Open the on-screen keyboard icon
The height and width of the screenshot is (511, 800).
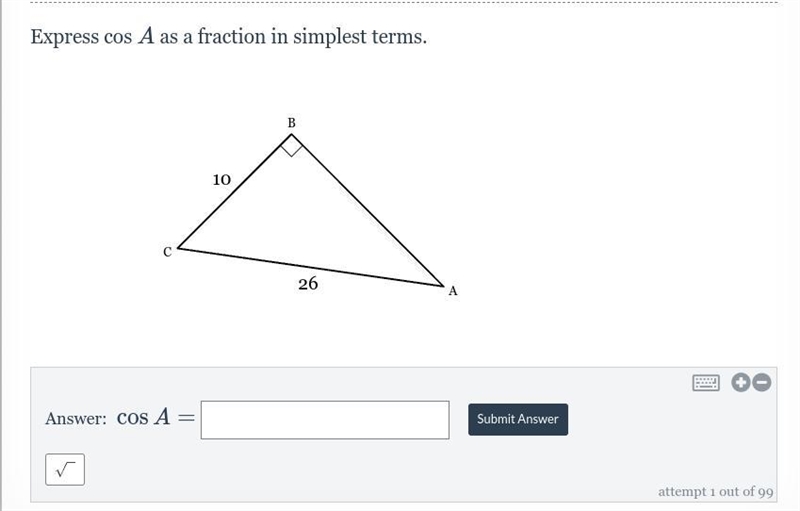706,382
